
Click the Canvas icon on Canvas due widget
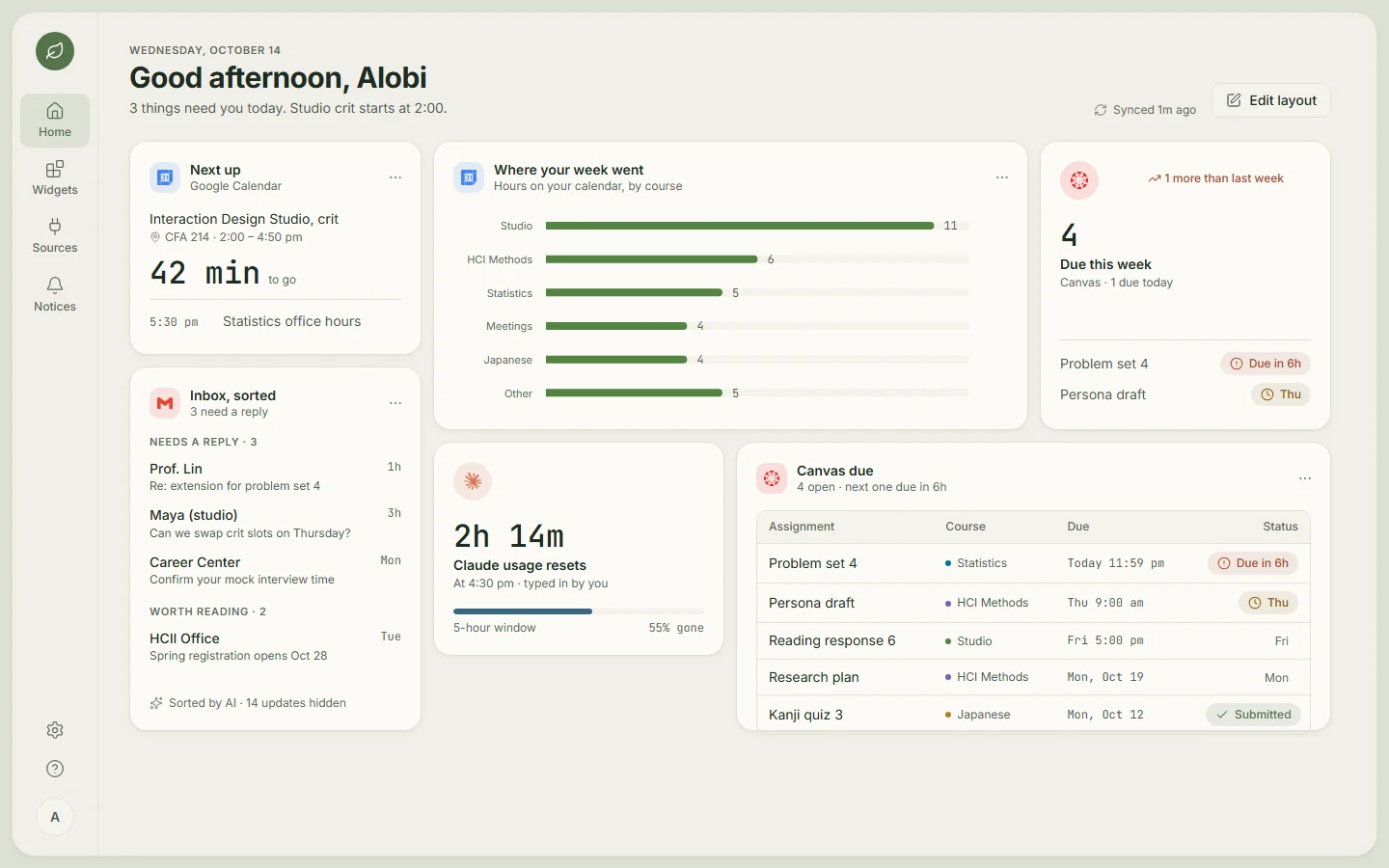point(772,478)
